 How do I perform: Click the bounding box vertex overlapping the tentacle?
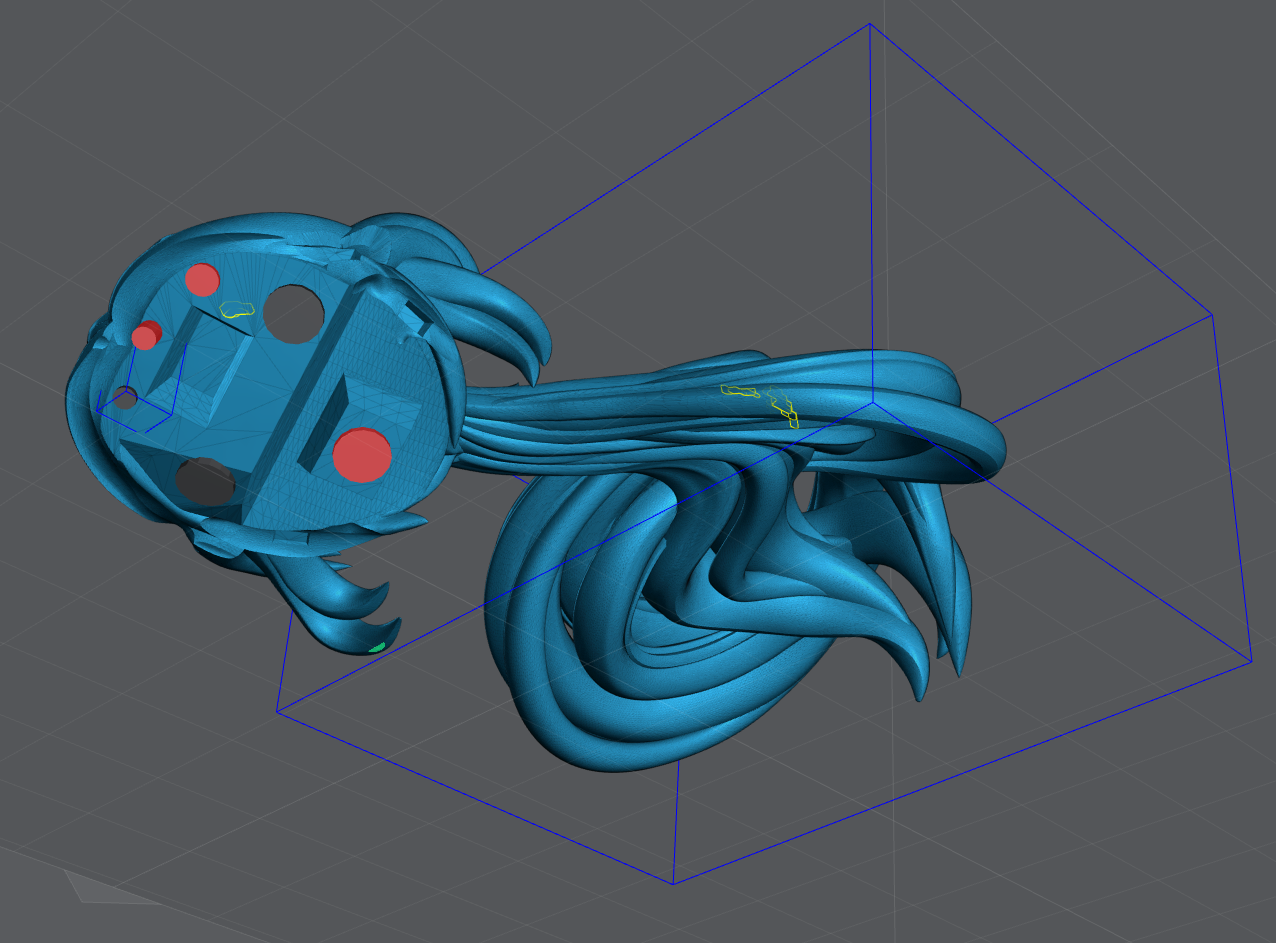pyautogui.click(x=873, y=403)
